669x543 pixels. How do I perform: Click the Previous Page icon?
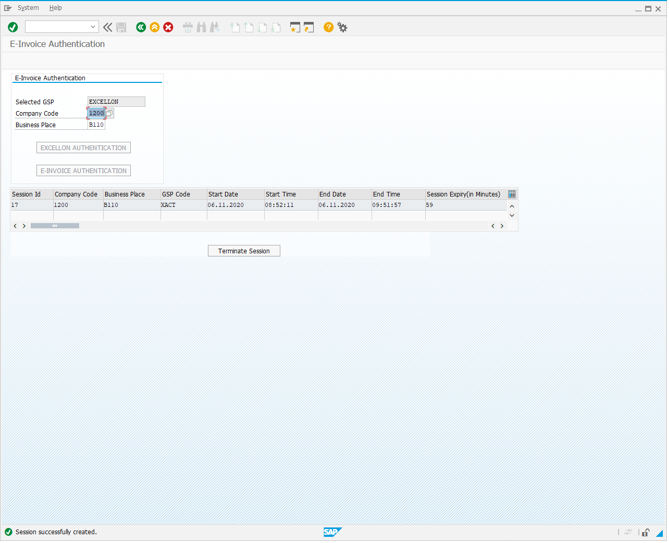(249, 27)
